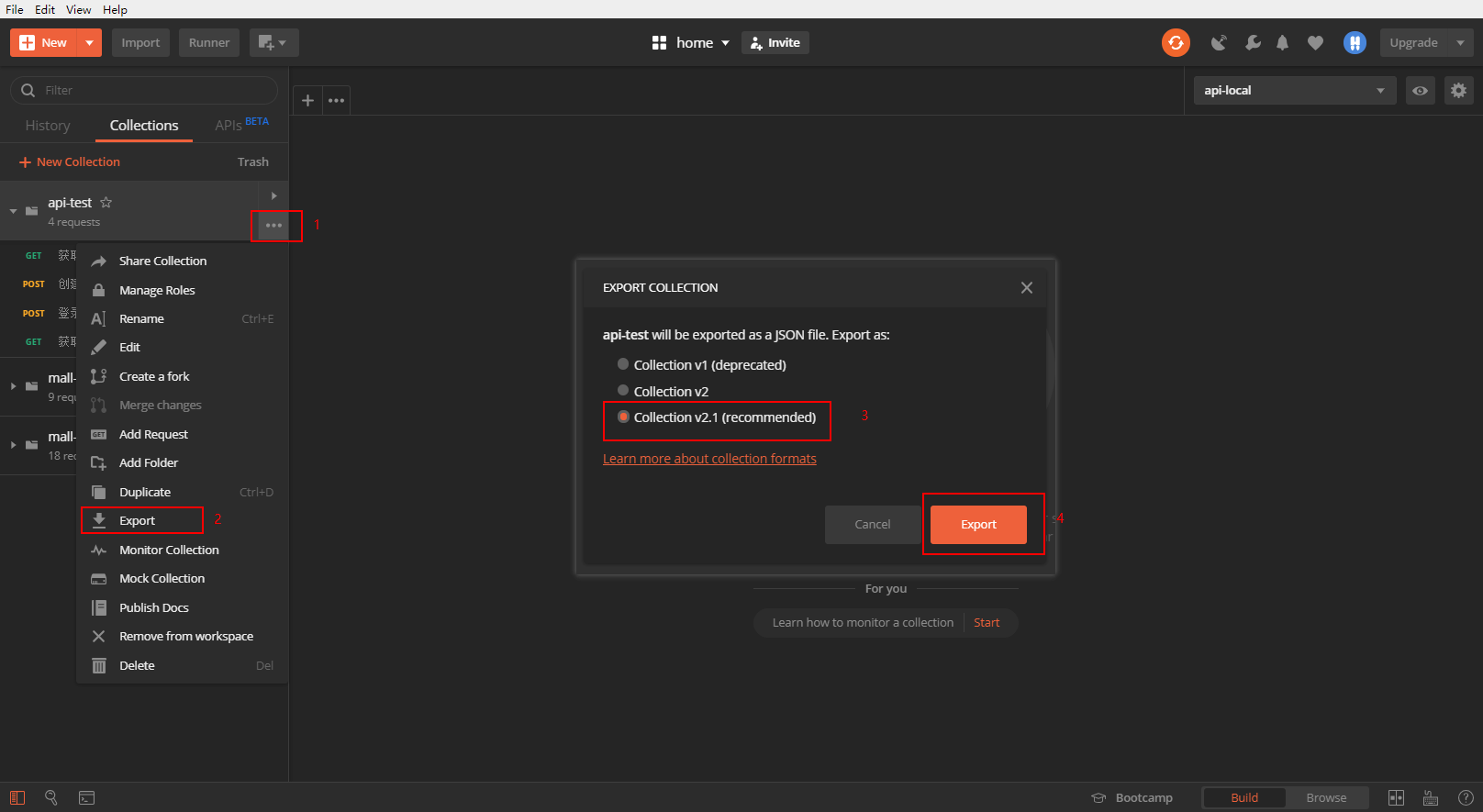Switch to the History tab
Screen dimensions: 1483x812
tap(48, 126)
